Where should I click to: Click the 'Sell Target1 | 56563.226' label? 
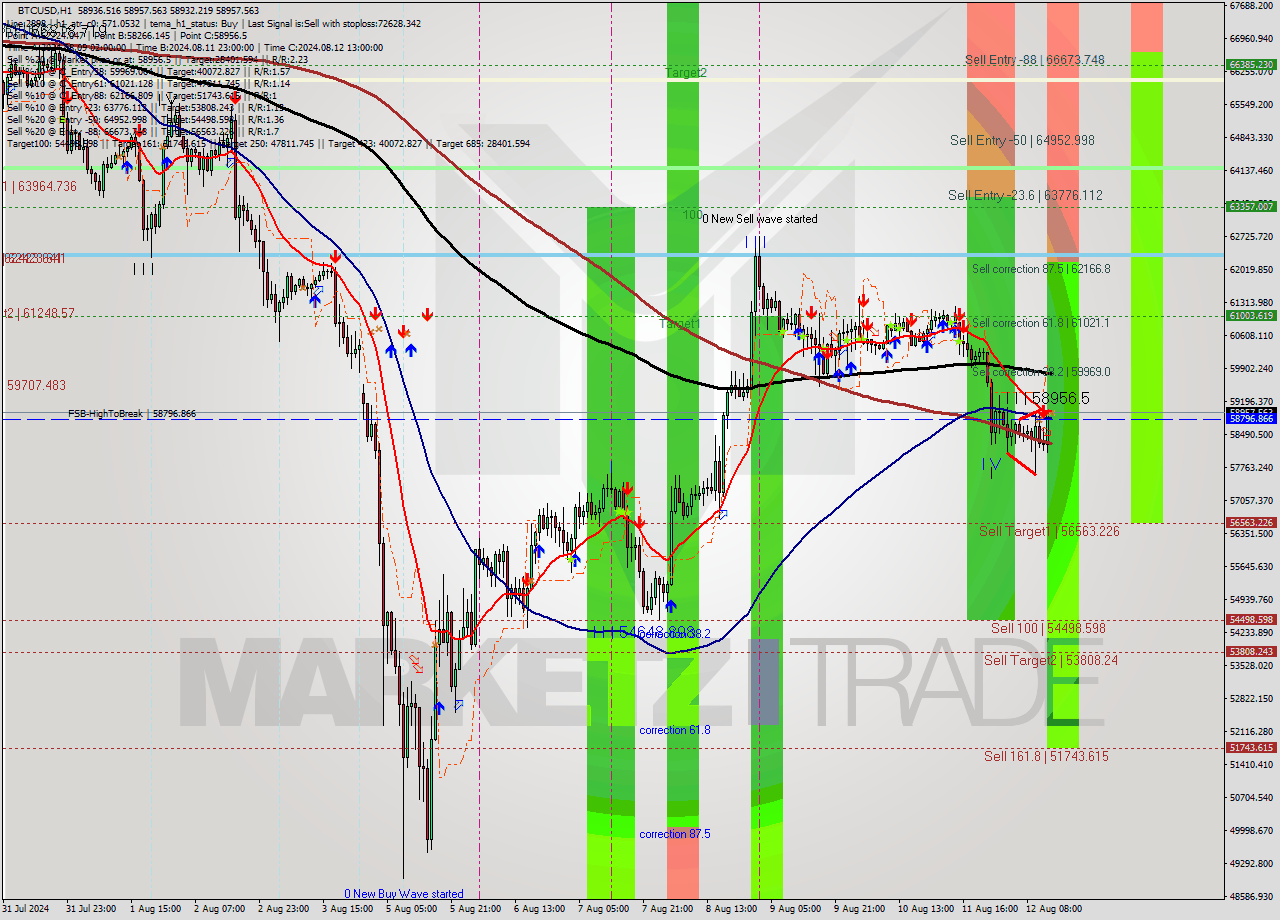pos(1049,532)
